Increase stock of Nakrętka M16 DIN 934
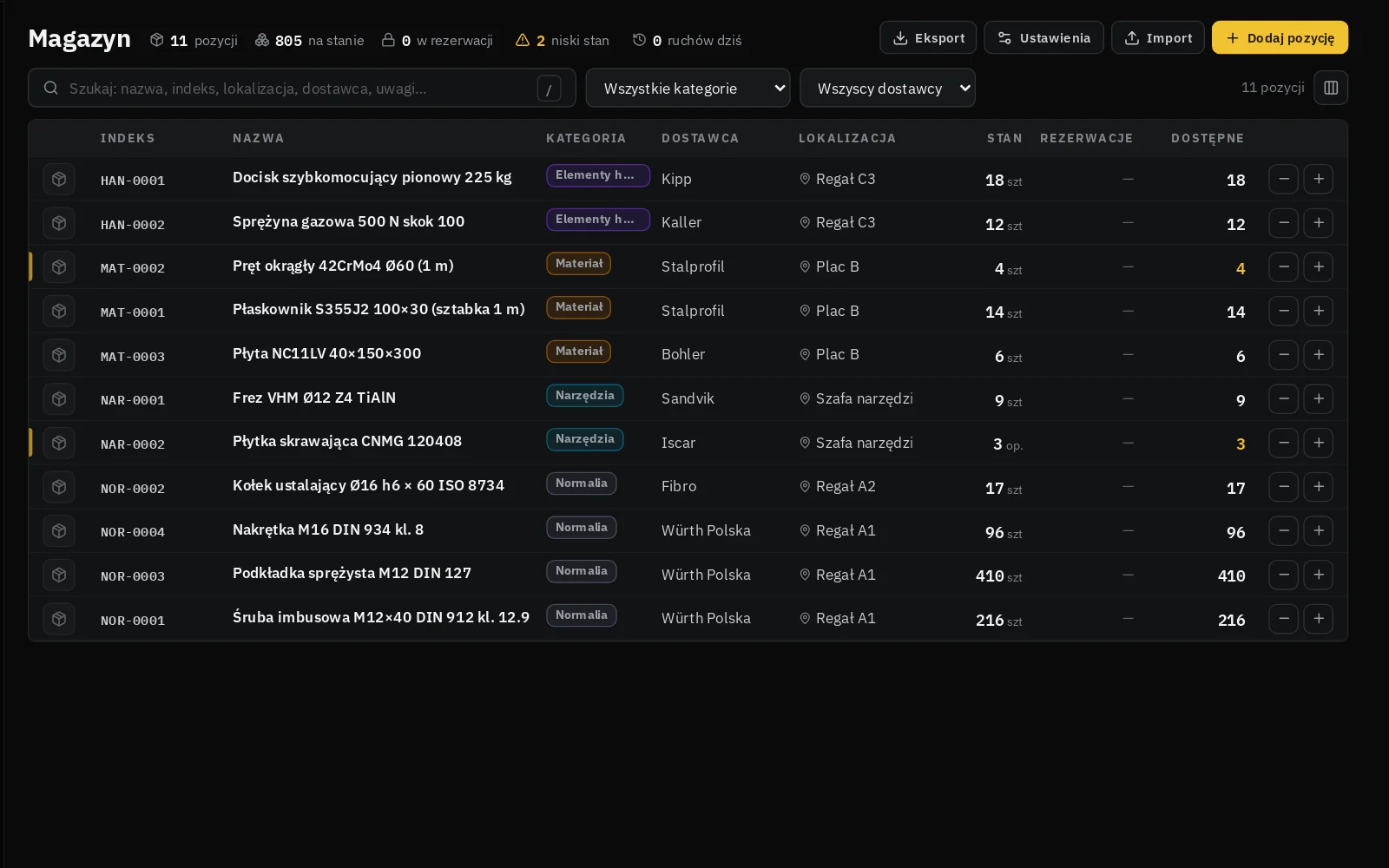The height and width of the screenshot is (868, 1389). coord(1319,530)
